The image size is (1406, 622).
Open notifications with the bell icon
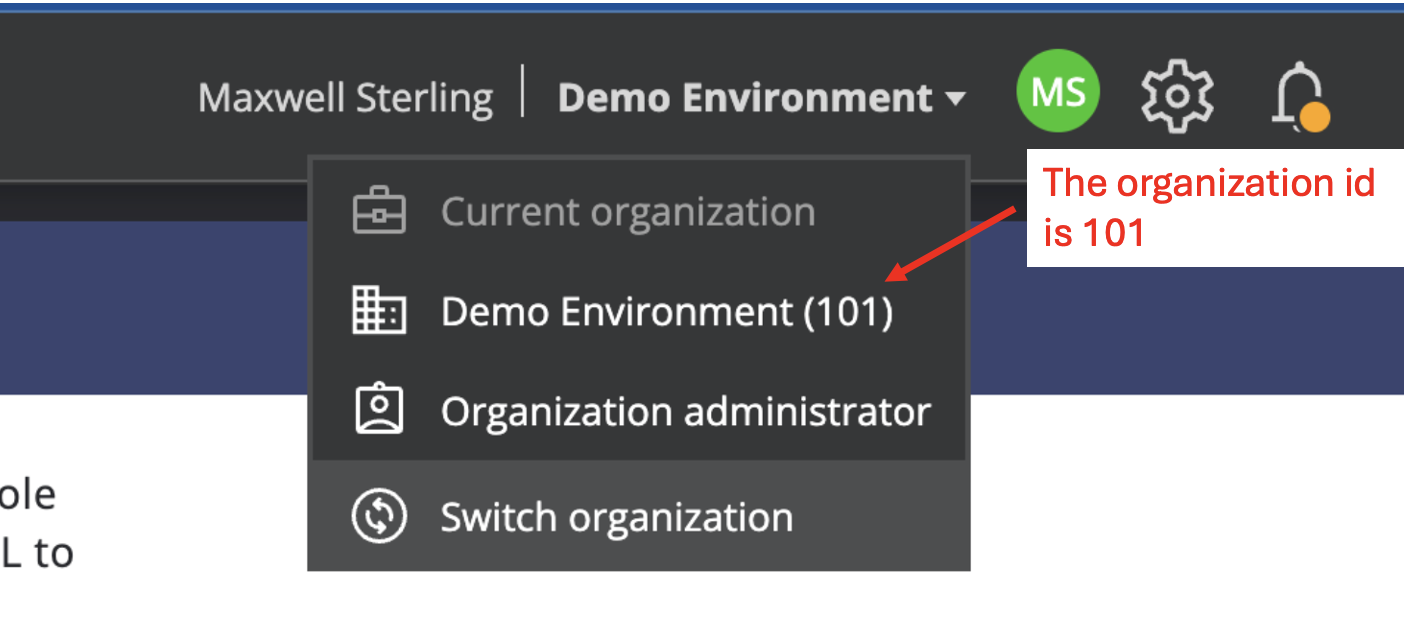(x=1297, y=95)
